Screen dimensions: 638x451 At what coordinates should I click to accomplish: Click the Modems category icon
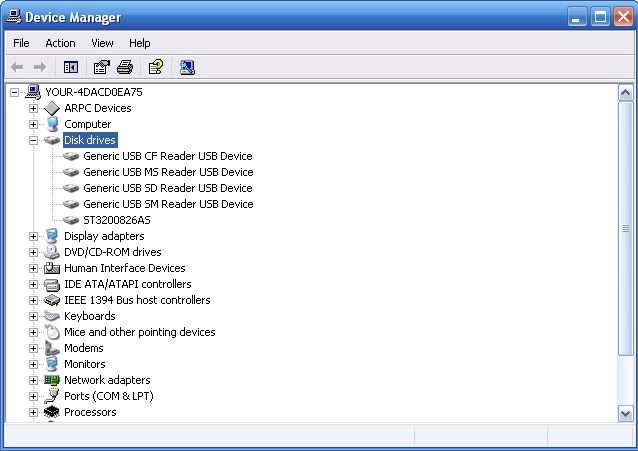(52, 348)
